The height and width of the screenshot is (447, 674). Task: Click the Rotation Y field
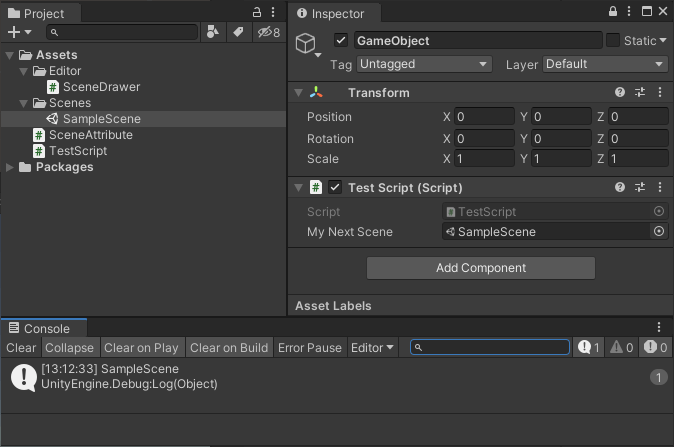pos(561,138)
